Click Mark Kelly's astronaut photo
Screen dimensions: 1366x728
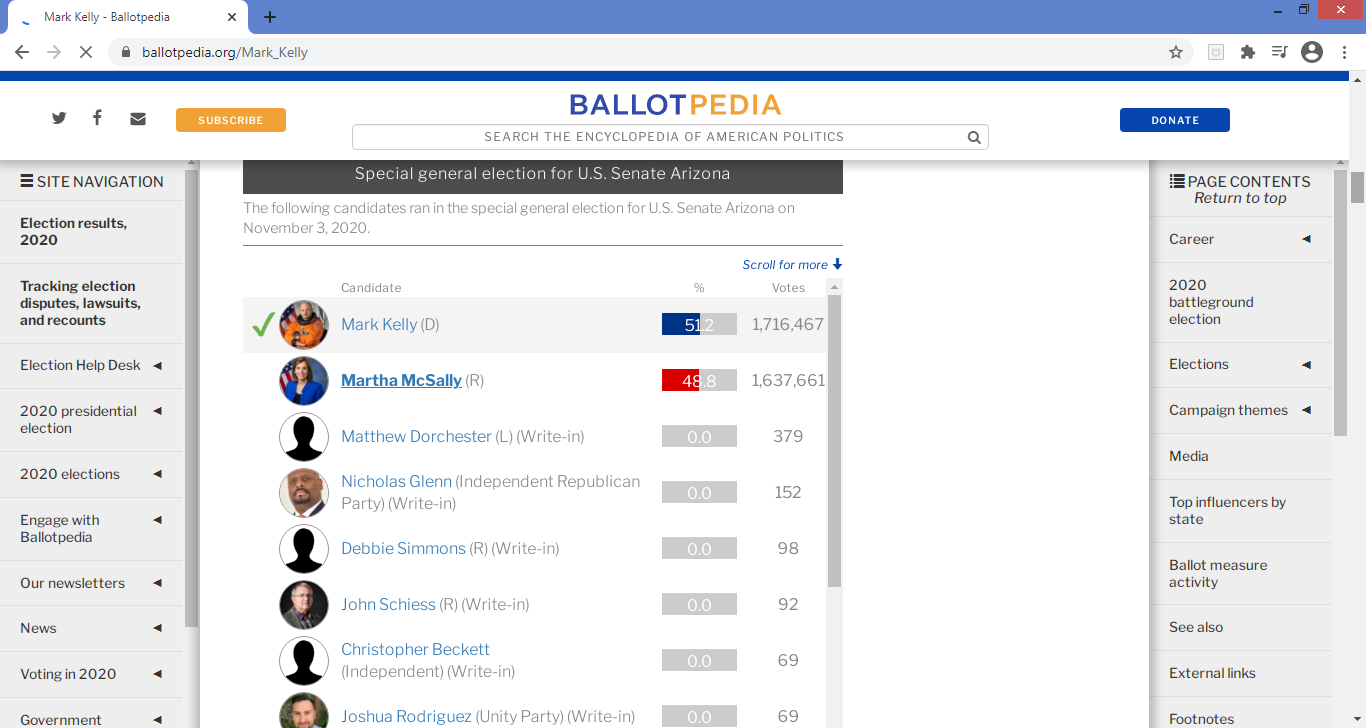[x=304, y=325]
